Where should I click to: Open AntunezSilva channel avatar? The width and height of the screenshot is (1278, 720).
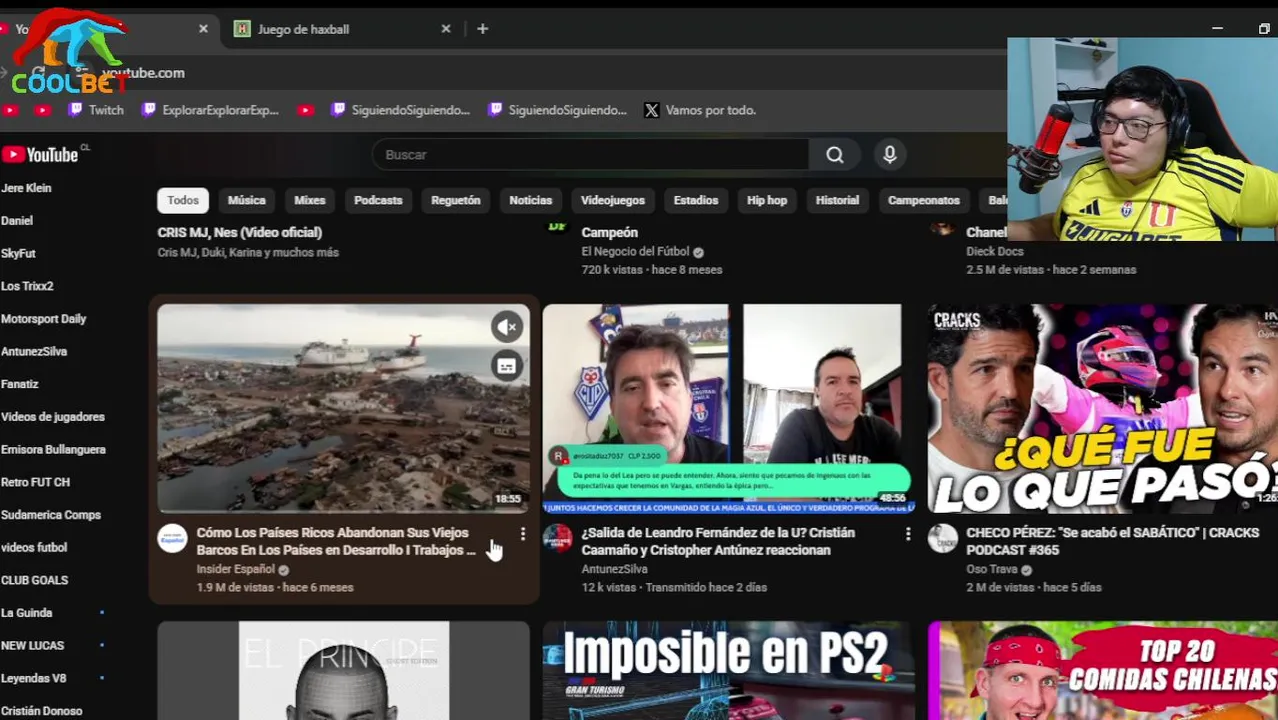point(558,538)
